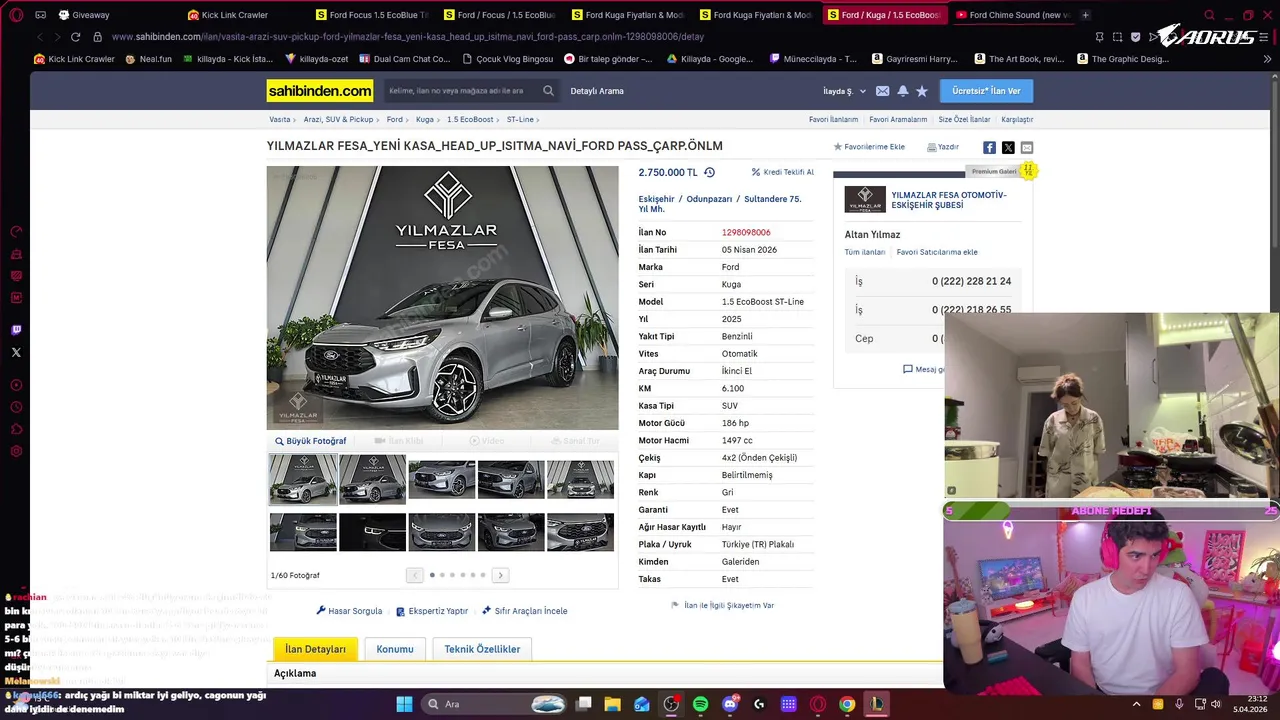Screen dimensions: 1280x720
Task: Go to previous thumbnail page arrow
Action: 414,575
